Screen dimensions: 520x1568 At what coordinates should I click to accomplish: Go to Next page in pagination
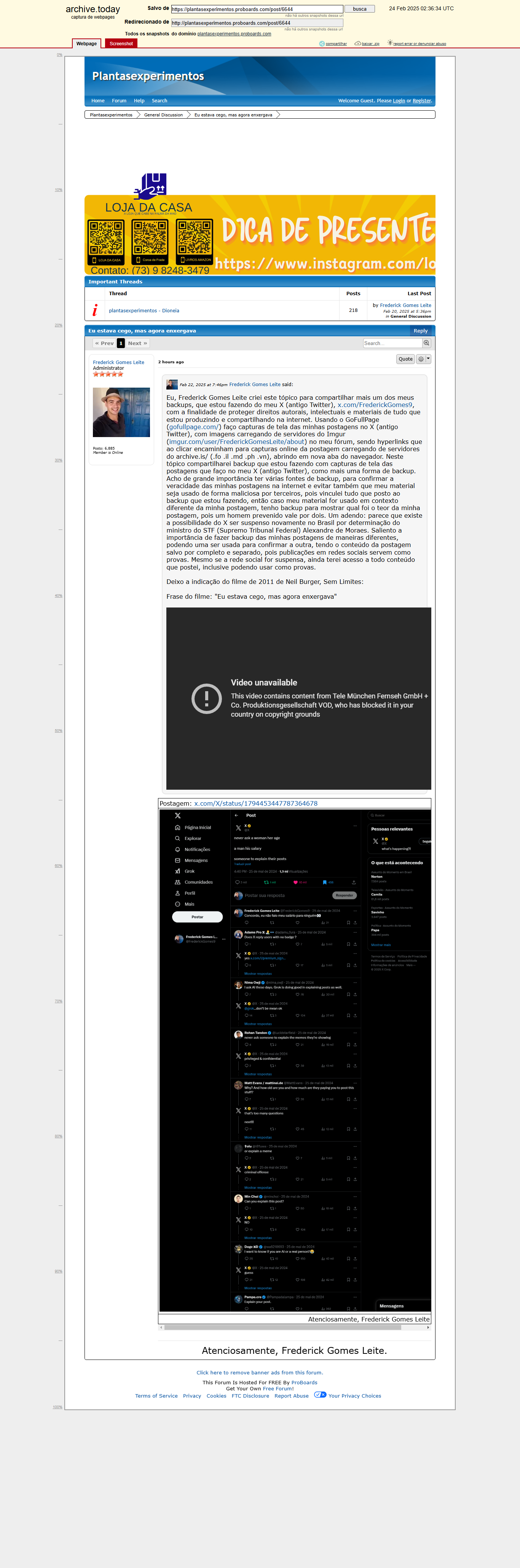pos(137,343)
